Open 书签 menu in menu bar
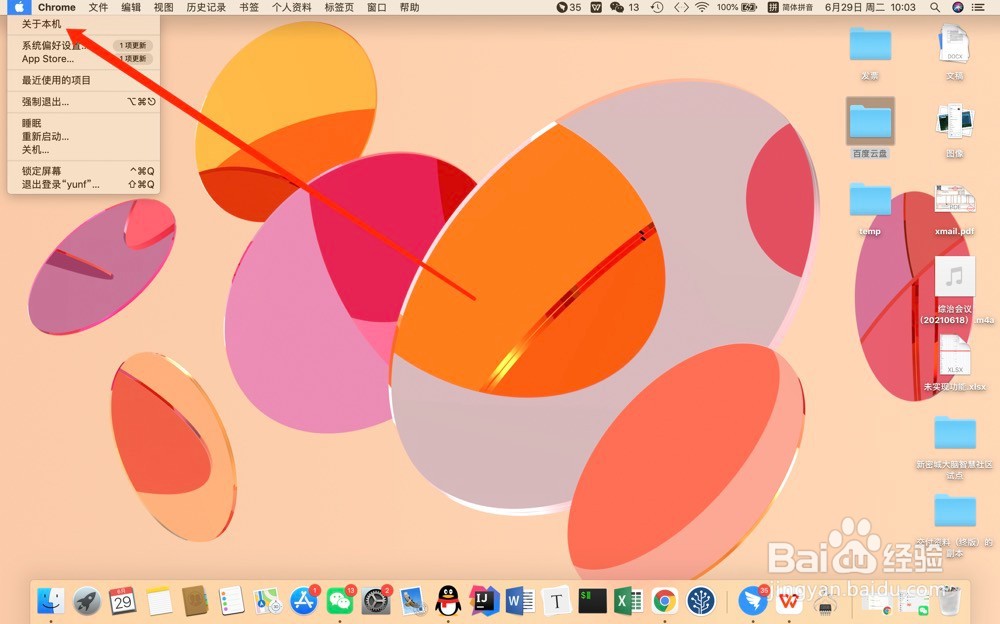Image resolution: width=1000 pixels, height=624 pixels. (249, 7)
